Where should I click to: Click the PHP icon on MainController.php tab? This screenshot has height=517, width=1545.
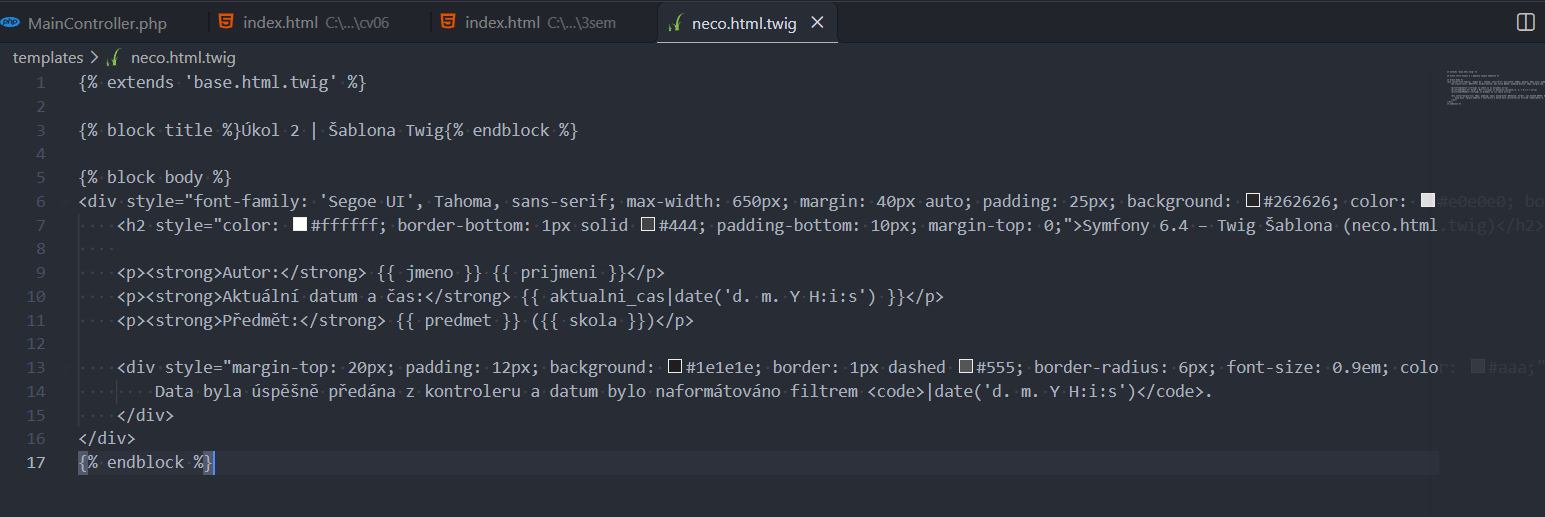[12, 22]
